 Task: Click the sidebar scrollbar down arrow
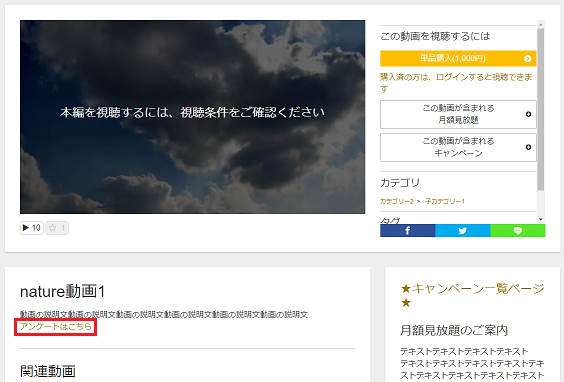coord(540,219)
